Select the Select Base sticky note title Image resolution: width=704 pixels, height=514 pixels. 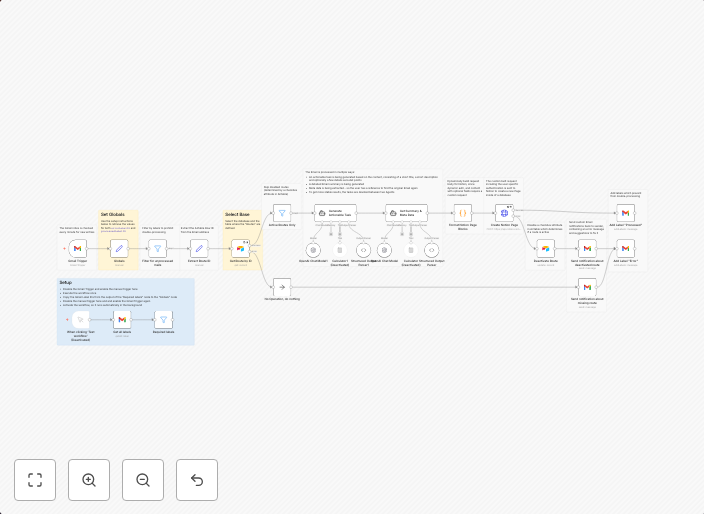coord(237,215)
